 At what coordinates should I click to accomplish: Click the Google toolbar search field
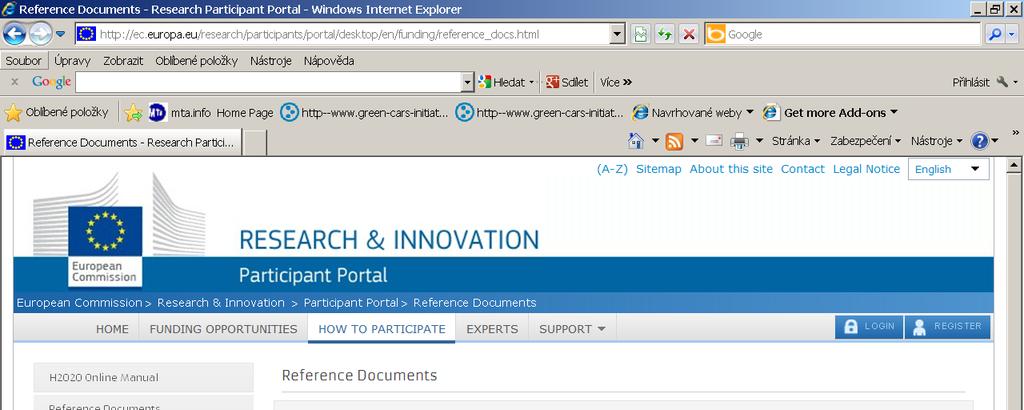(x=268, y=82)
